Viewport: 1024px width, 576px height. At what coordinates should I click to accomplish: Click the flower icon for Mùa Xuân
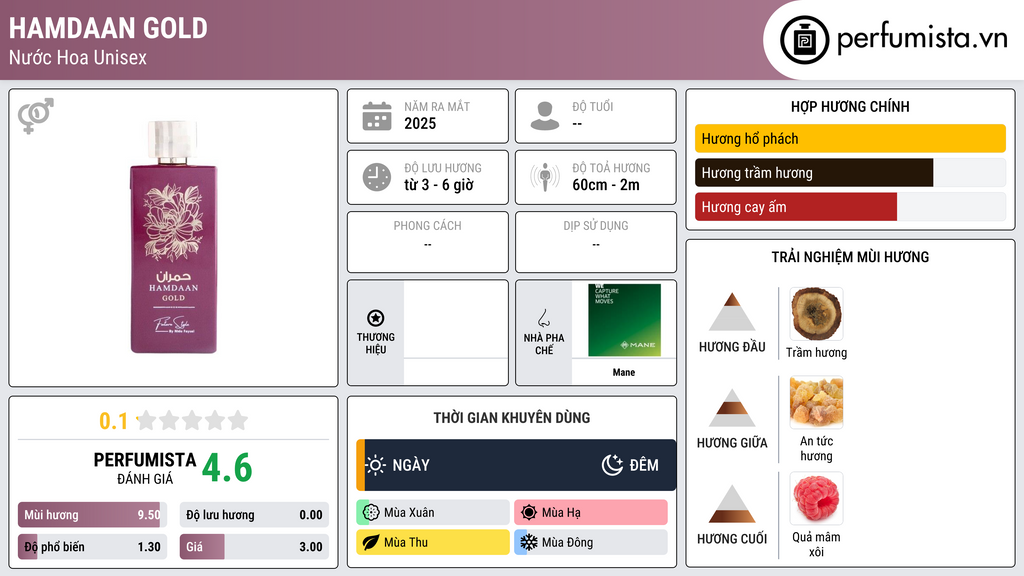pyautogui.click(x=371, y=513)
